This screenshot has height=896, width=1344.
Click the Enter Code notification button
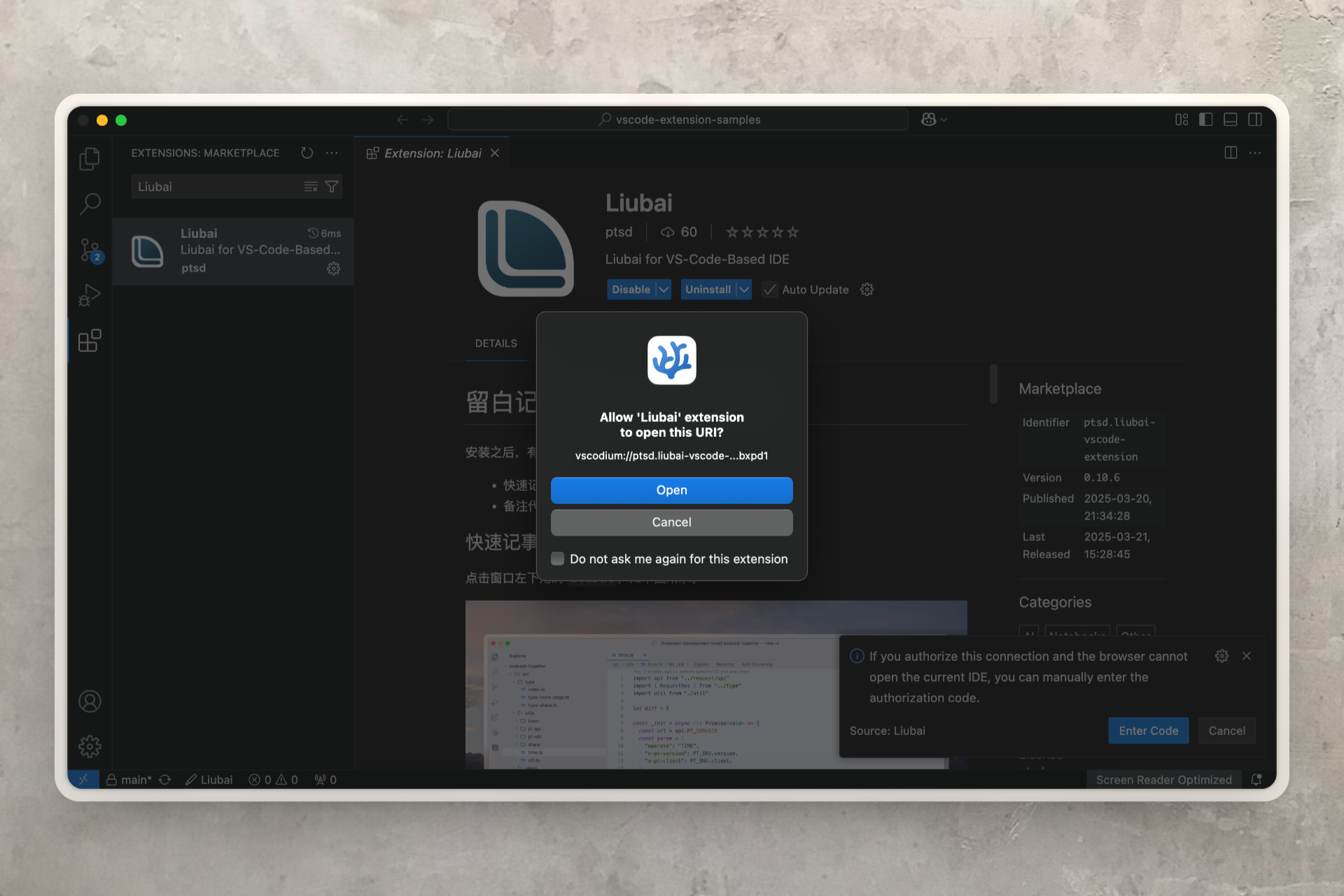point(1148,731)
